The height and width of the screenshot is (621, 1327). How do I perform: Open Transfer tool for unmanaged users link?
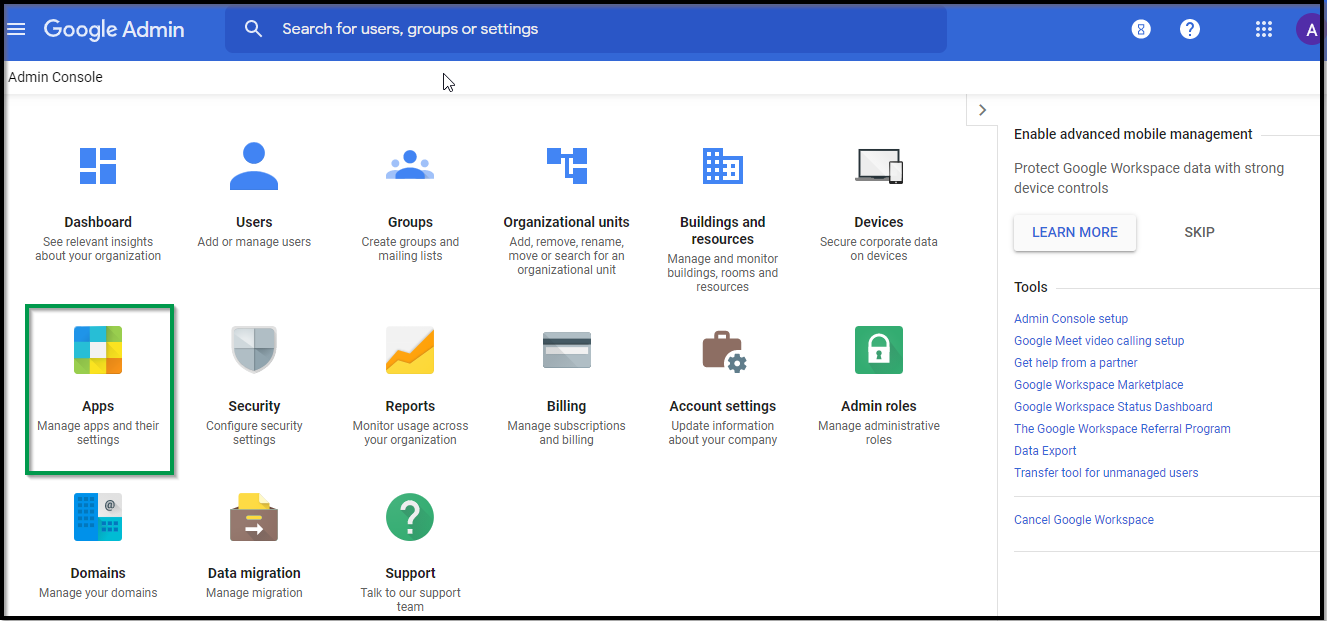(1106, 473)
